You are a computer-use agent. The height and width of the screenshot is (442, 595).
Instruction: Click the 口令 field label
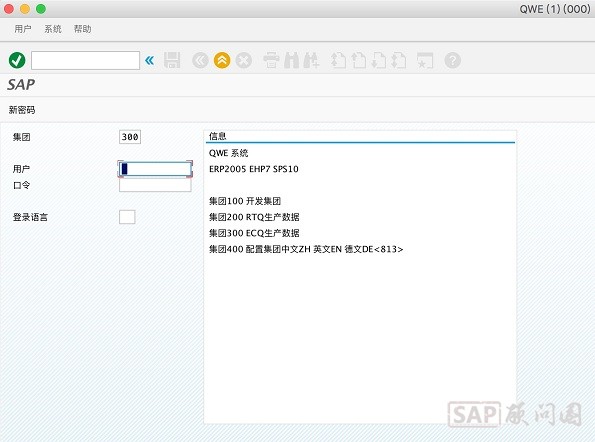[22, 185]
